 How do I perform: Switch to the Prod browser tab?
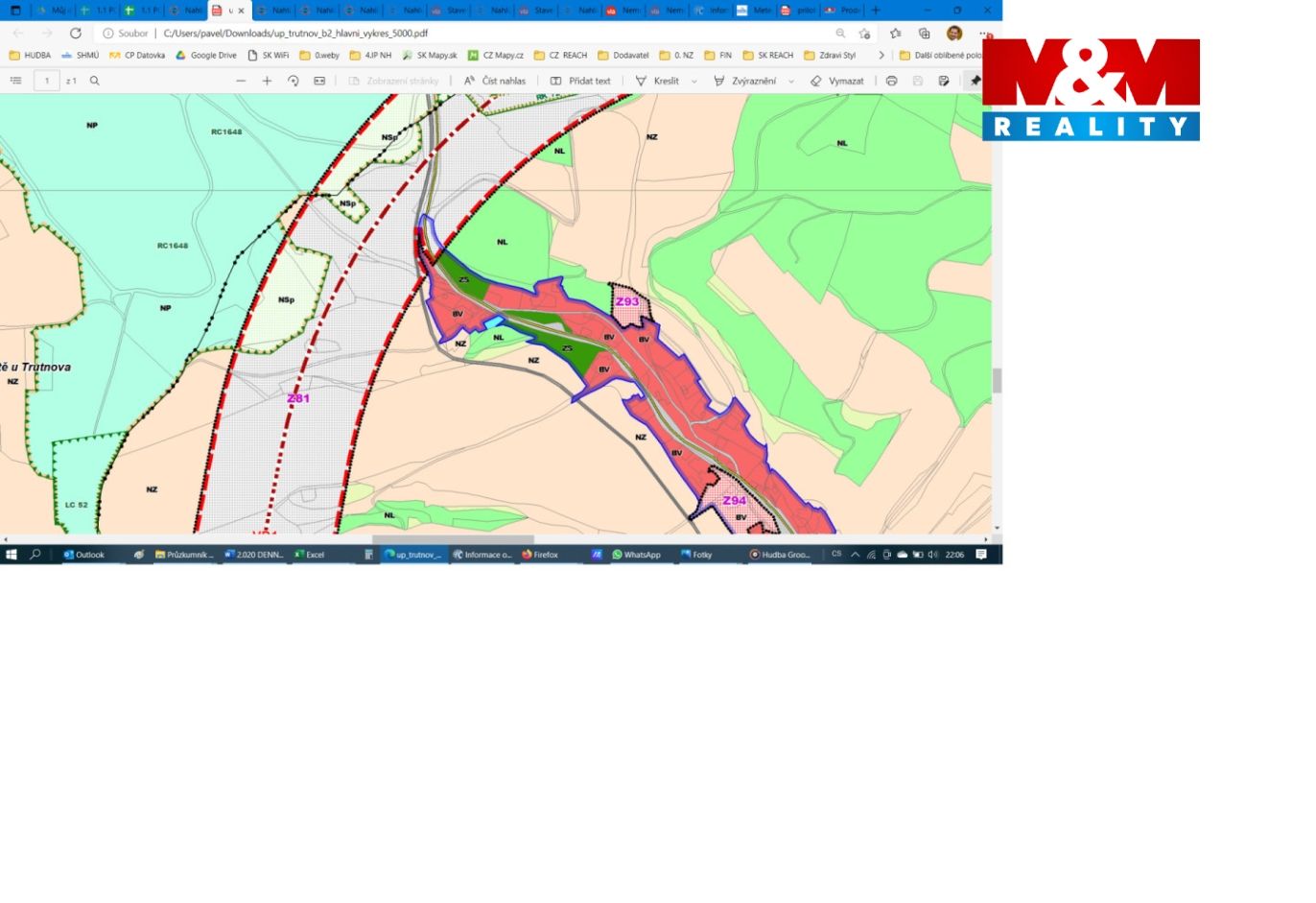tap(843, 11)
